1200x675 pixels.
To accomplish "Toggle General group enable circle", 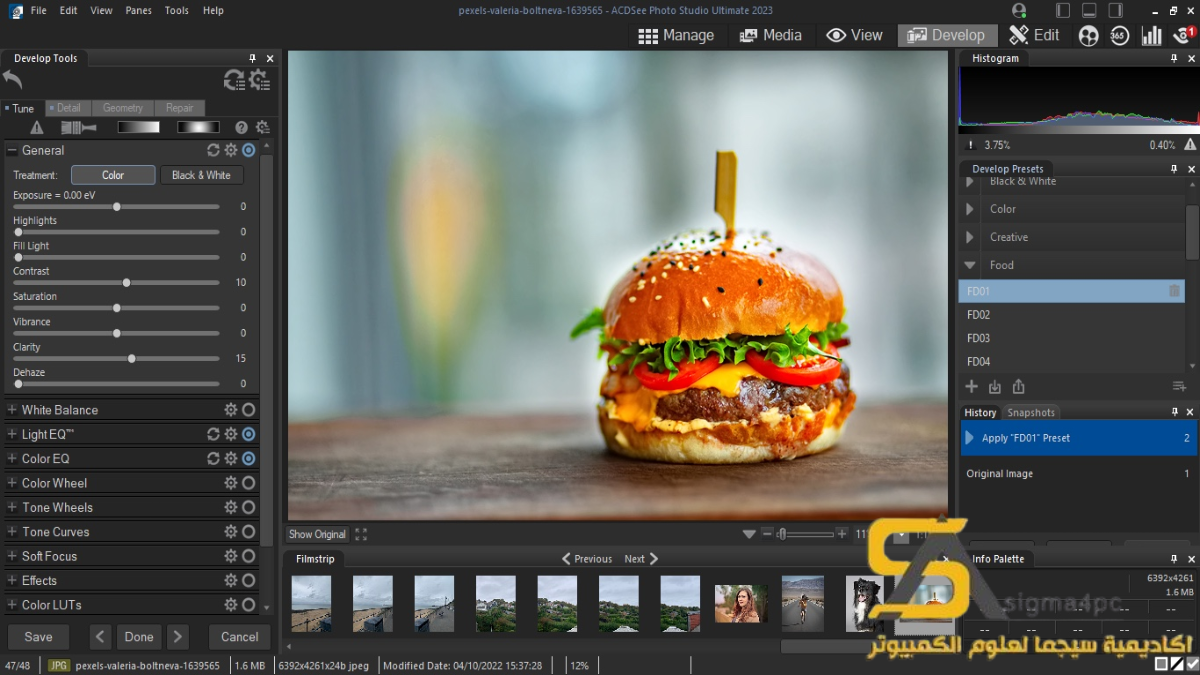I will point(249,150).
